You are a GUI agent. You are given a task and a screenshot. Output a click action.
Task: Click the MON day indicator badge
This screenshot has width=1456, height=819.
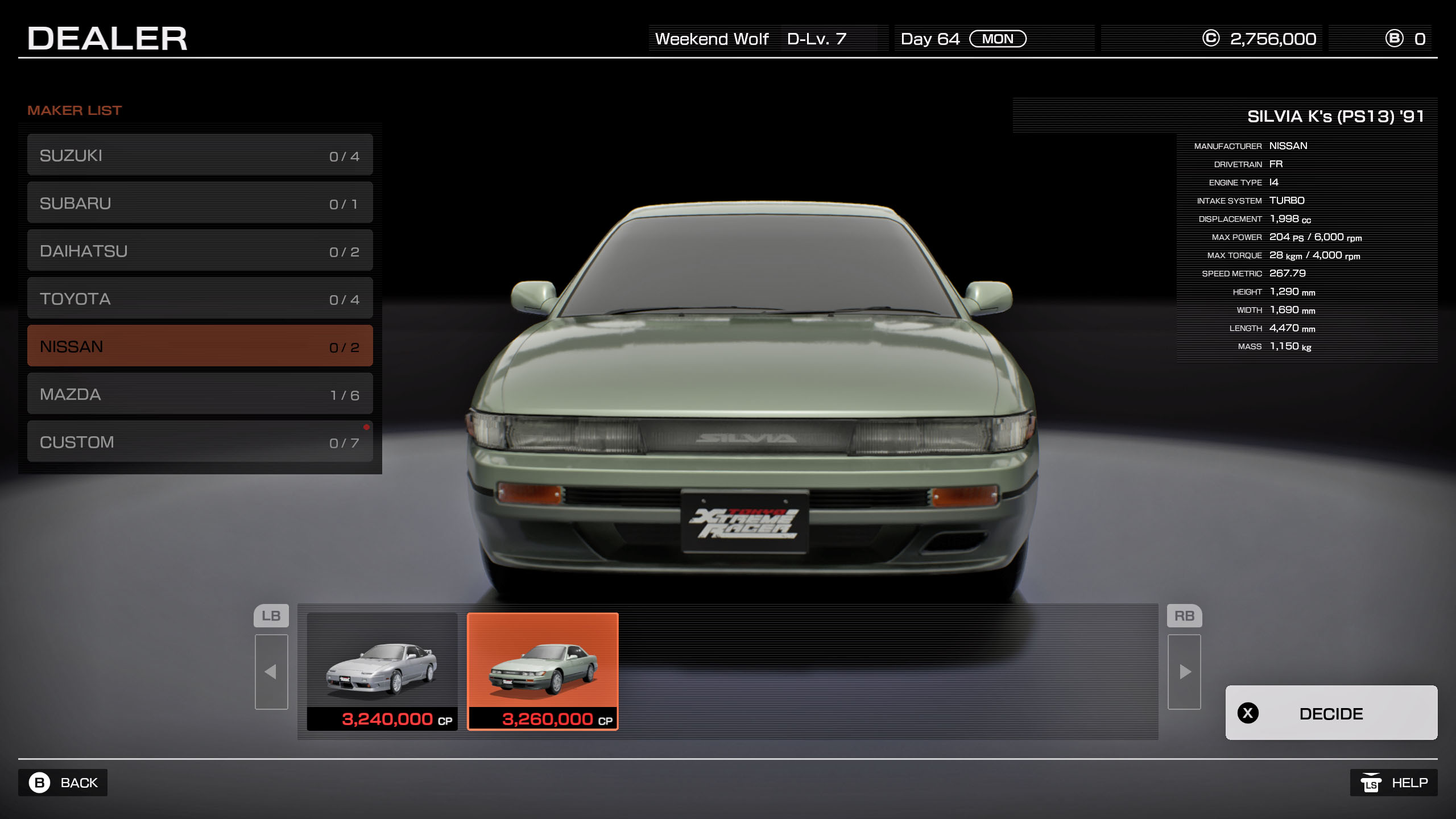click(998, 39)
